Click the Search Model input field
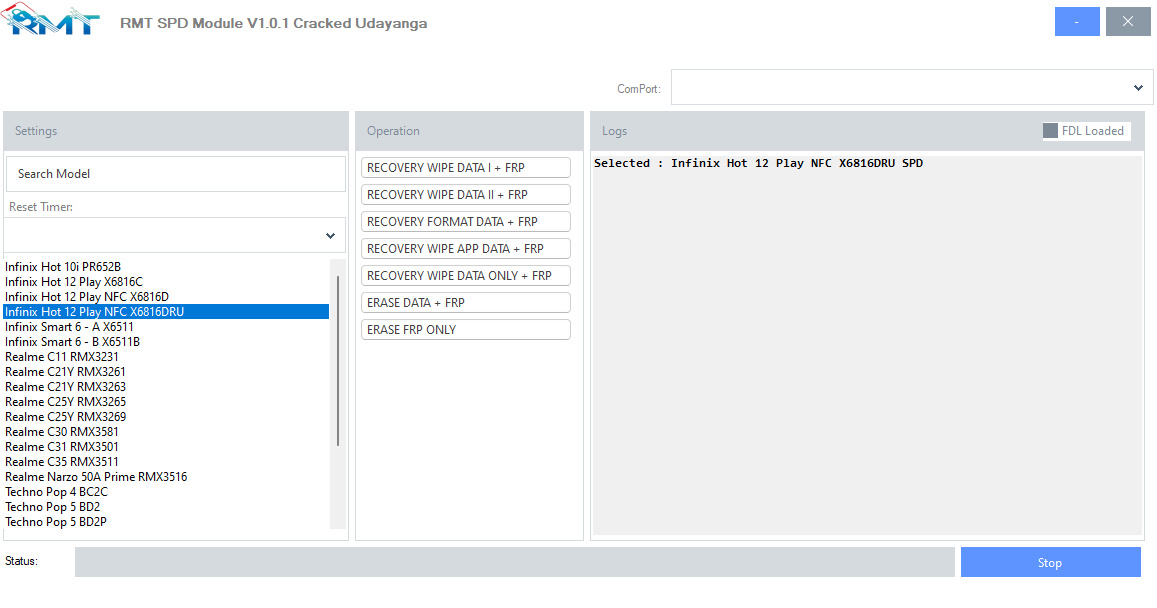The height and width of the screenshot is (608, 1157). click(176, 174)
